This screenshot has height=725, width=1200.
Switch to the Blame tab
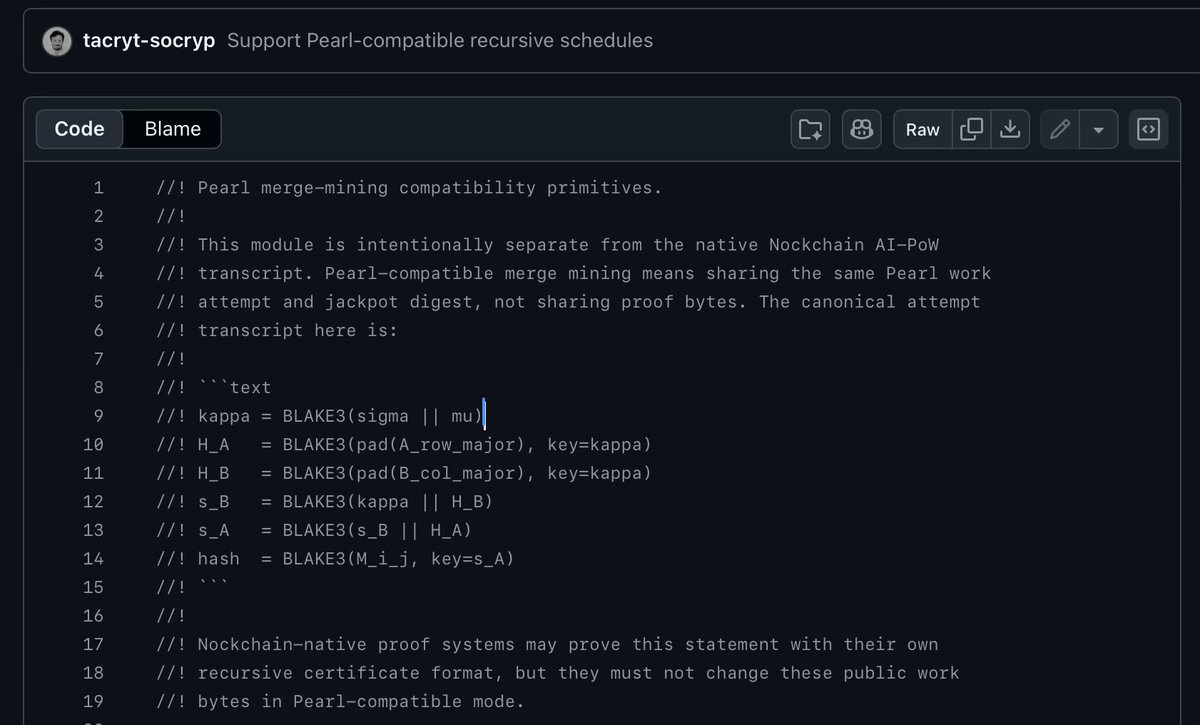coord(172,129)
